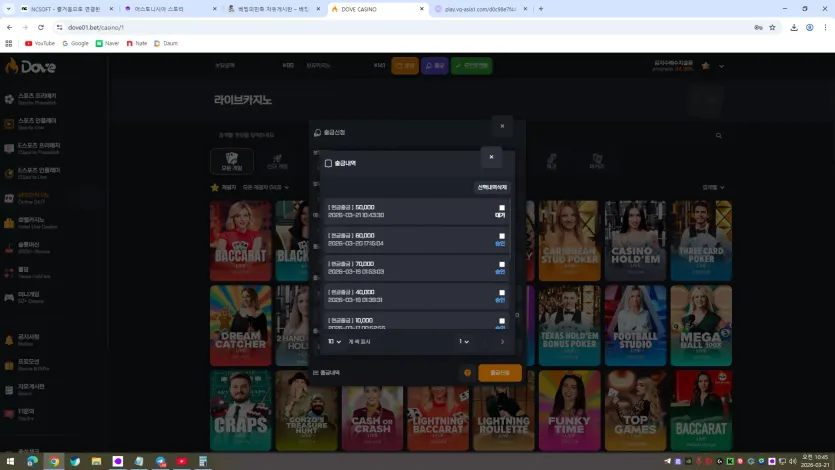Open the 10 rows-per-page dropdown

pos(334,342)
